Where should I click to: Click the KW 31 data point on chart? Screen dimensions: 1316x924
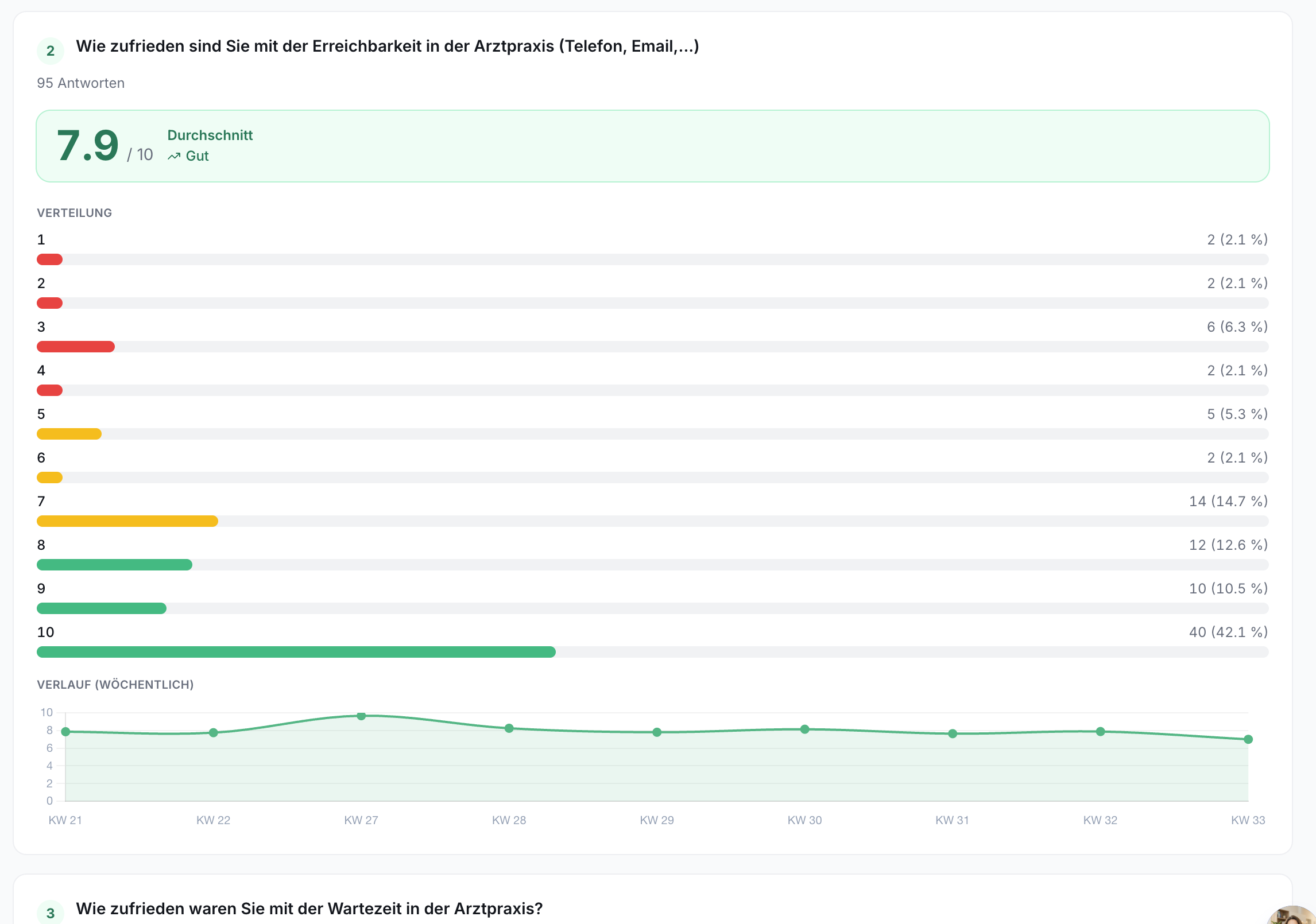tap(953, 733)
